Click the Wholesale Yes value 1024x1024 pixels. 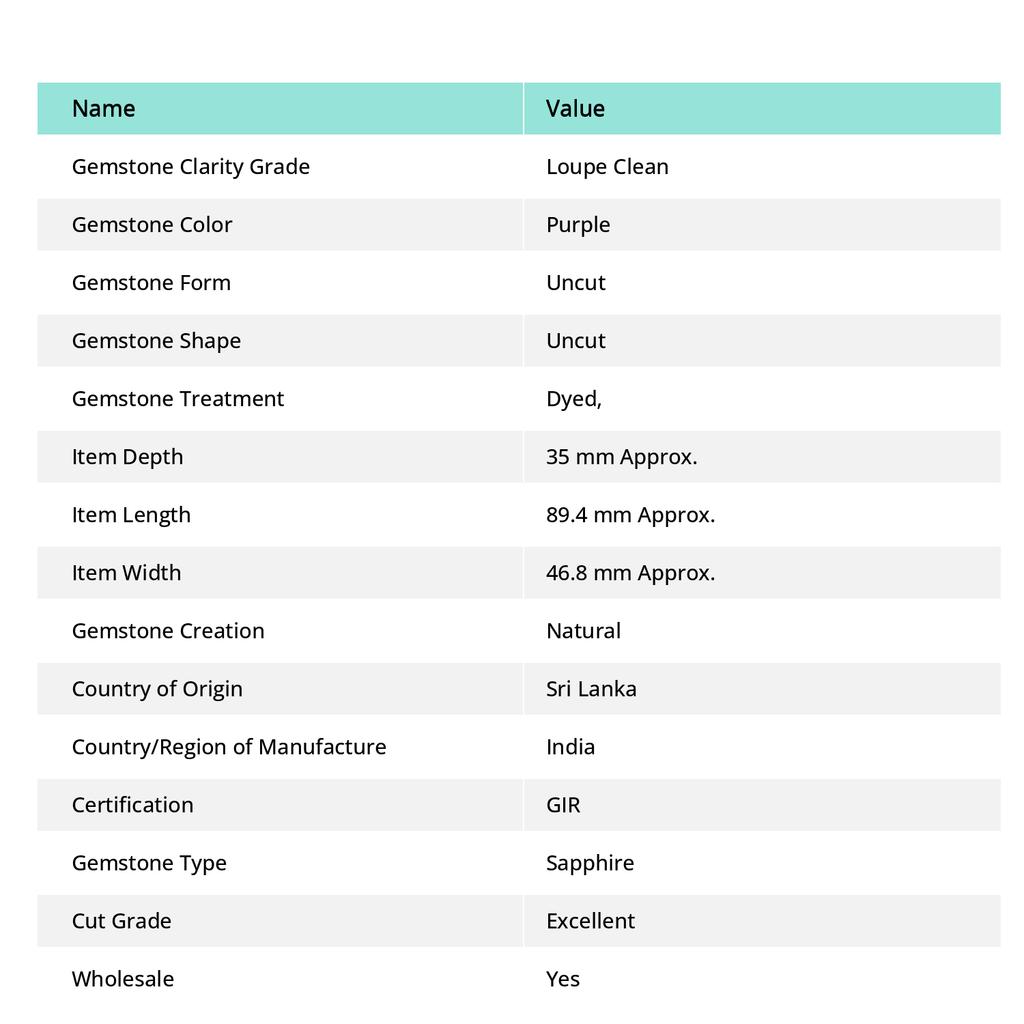pyautogui.click(x=563, y=980)
